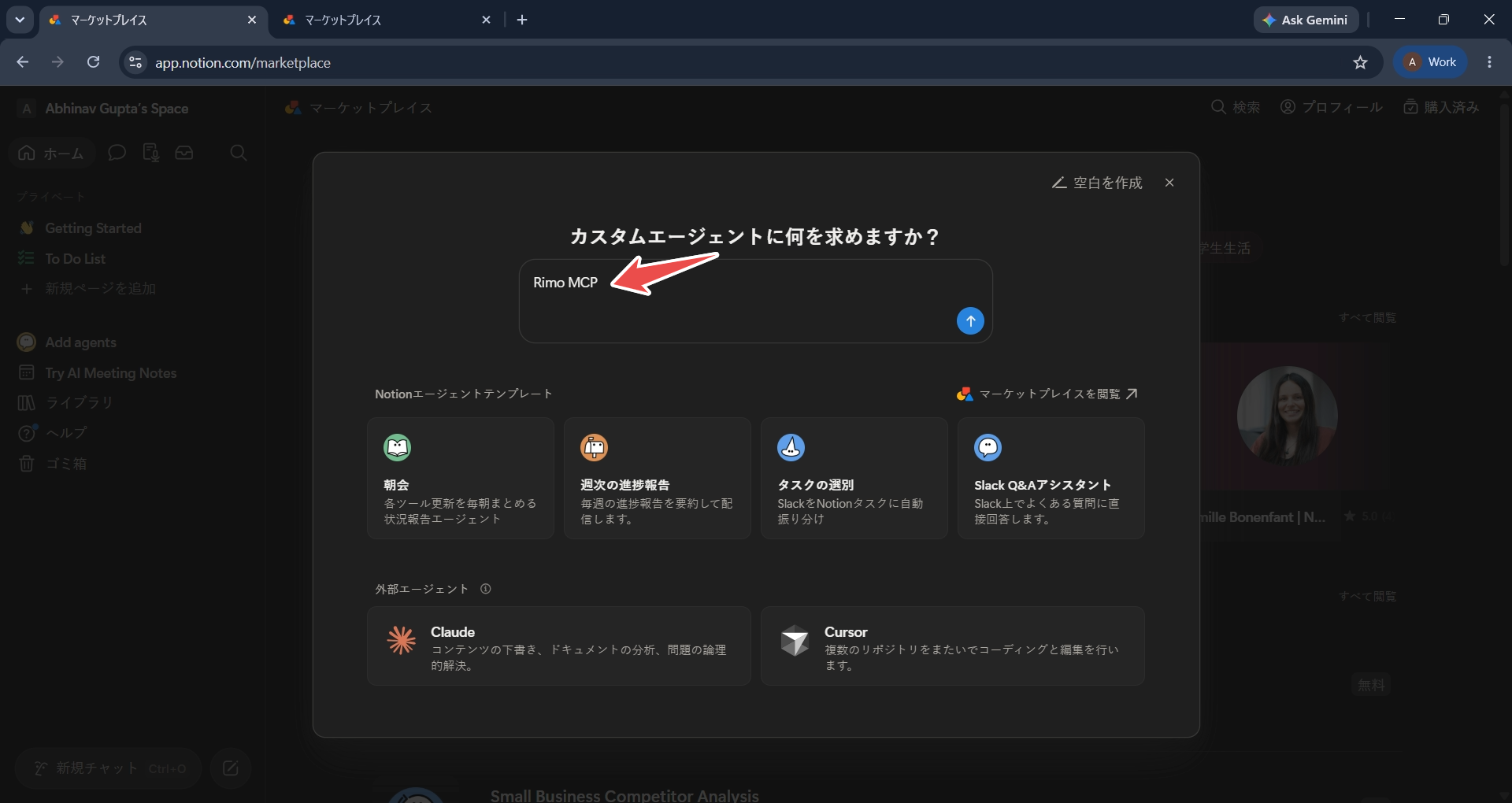Open the ホーム sidebar button
Screen dimensions: 1512x803
(52, 153)
